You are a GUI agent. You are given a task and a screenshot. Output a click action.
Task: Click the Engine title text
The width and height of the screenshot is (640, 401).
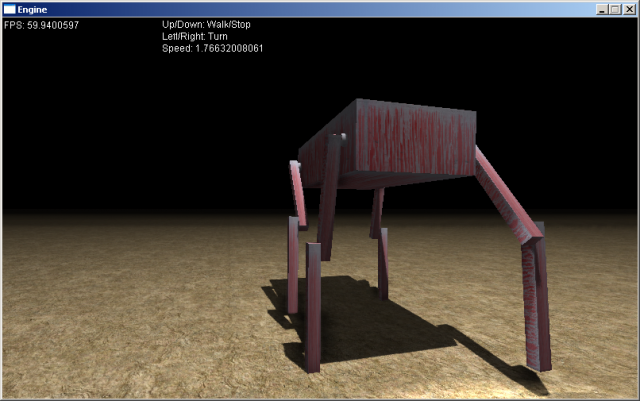(33, 9)
